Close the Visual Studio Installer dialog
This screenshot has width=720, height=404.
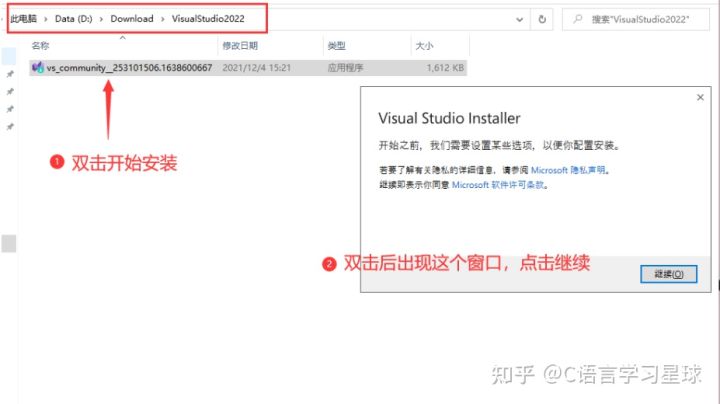tap(700, 97)
